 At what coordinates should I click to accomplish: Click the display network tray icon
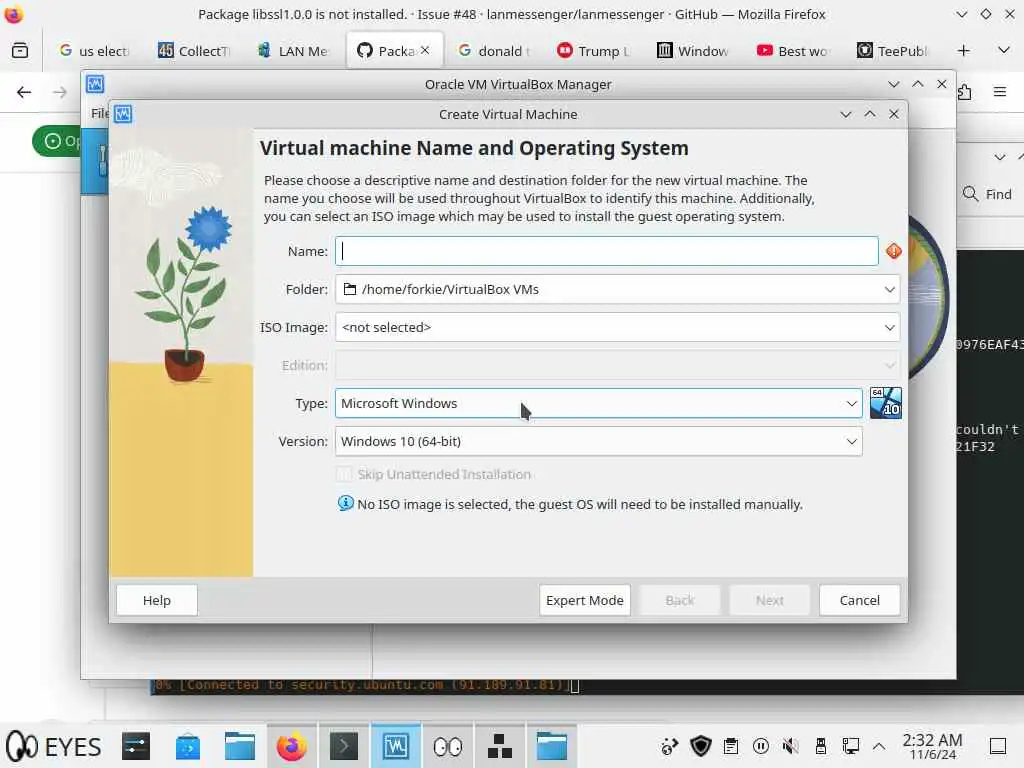[x=850, y=746]
